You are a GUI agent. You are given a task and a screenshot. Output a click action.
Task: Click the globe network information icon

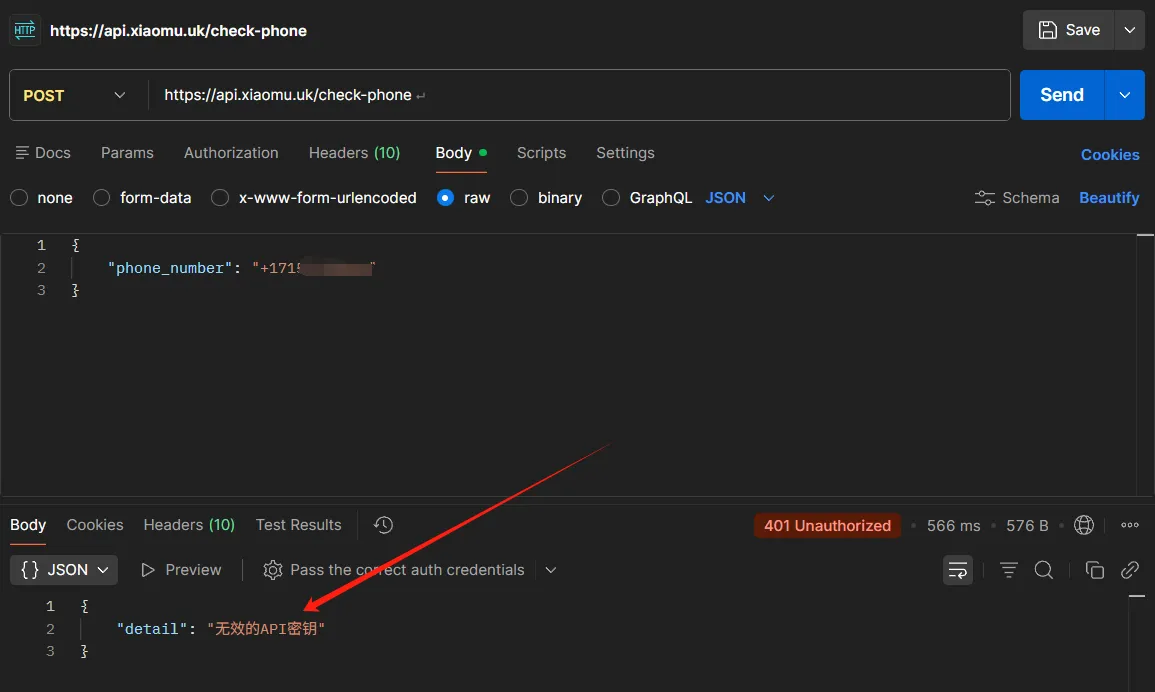point(1083,525)
